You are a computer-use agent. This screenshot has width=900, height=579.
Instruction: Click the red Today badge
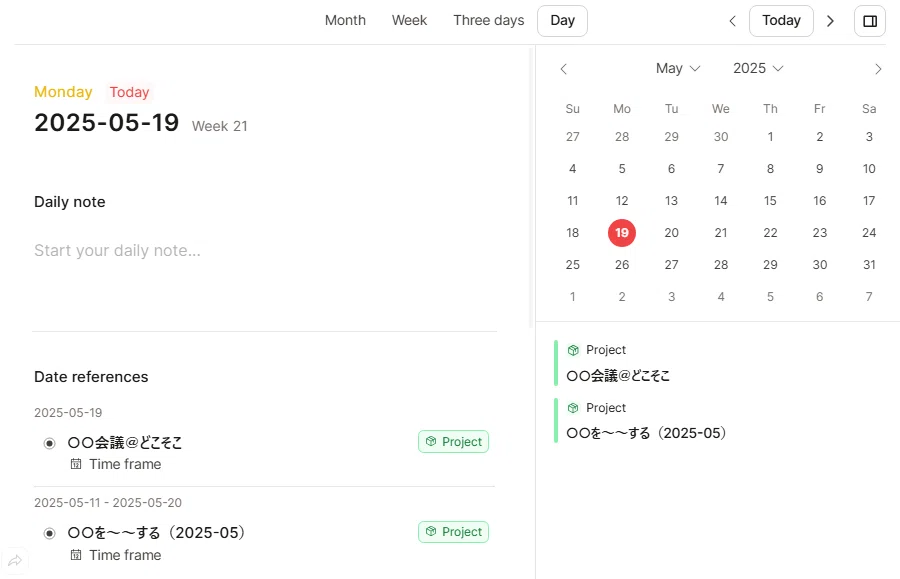(129, 92)
